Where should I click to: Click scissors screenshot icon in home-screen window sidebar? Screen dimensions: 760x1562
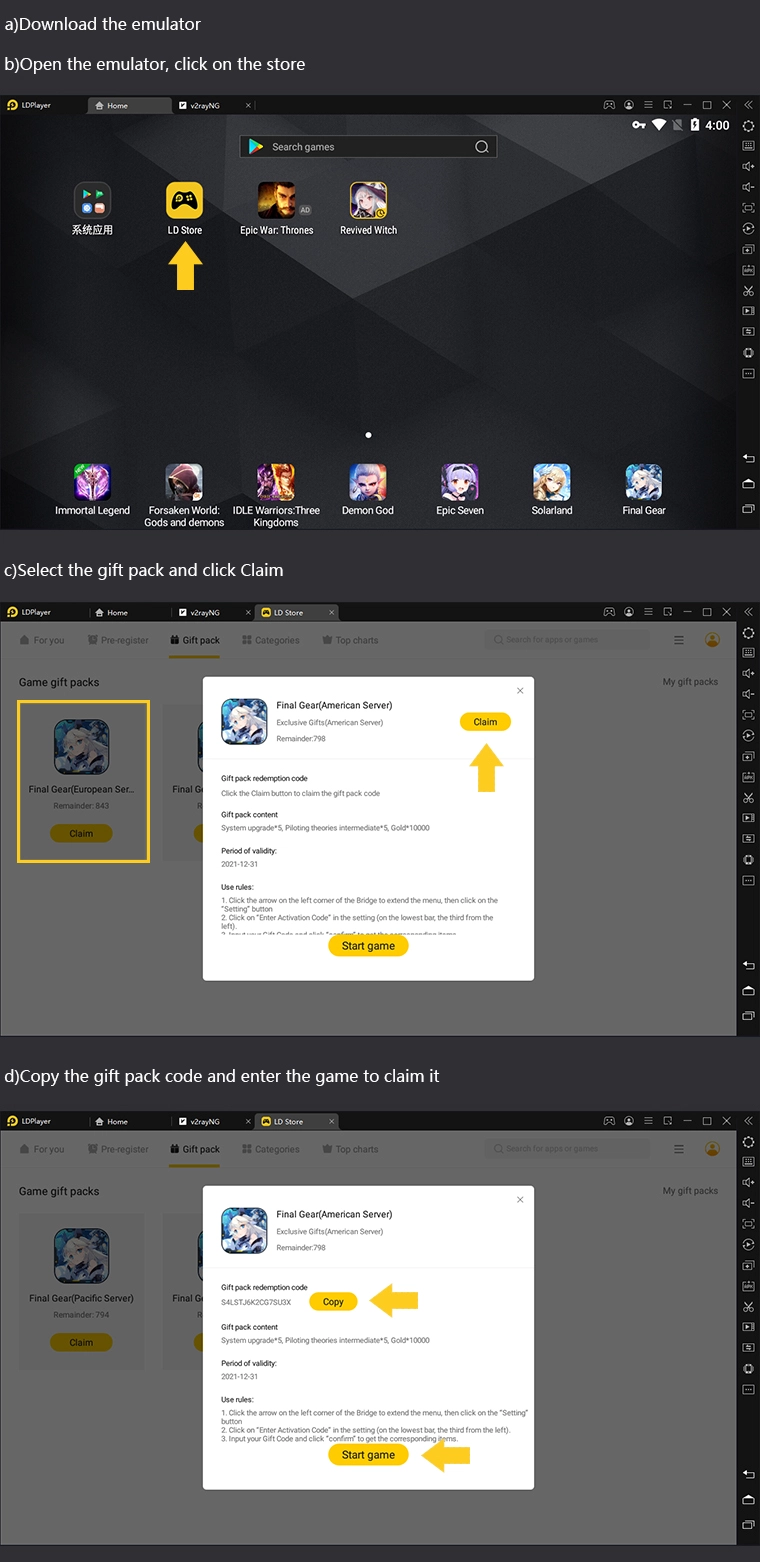pos(748,291)
